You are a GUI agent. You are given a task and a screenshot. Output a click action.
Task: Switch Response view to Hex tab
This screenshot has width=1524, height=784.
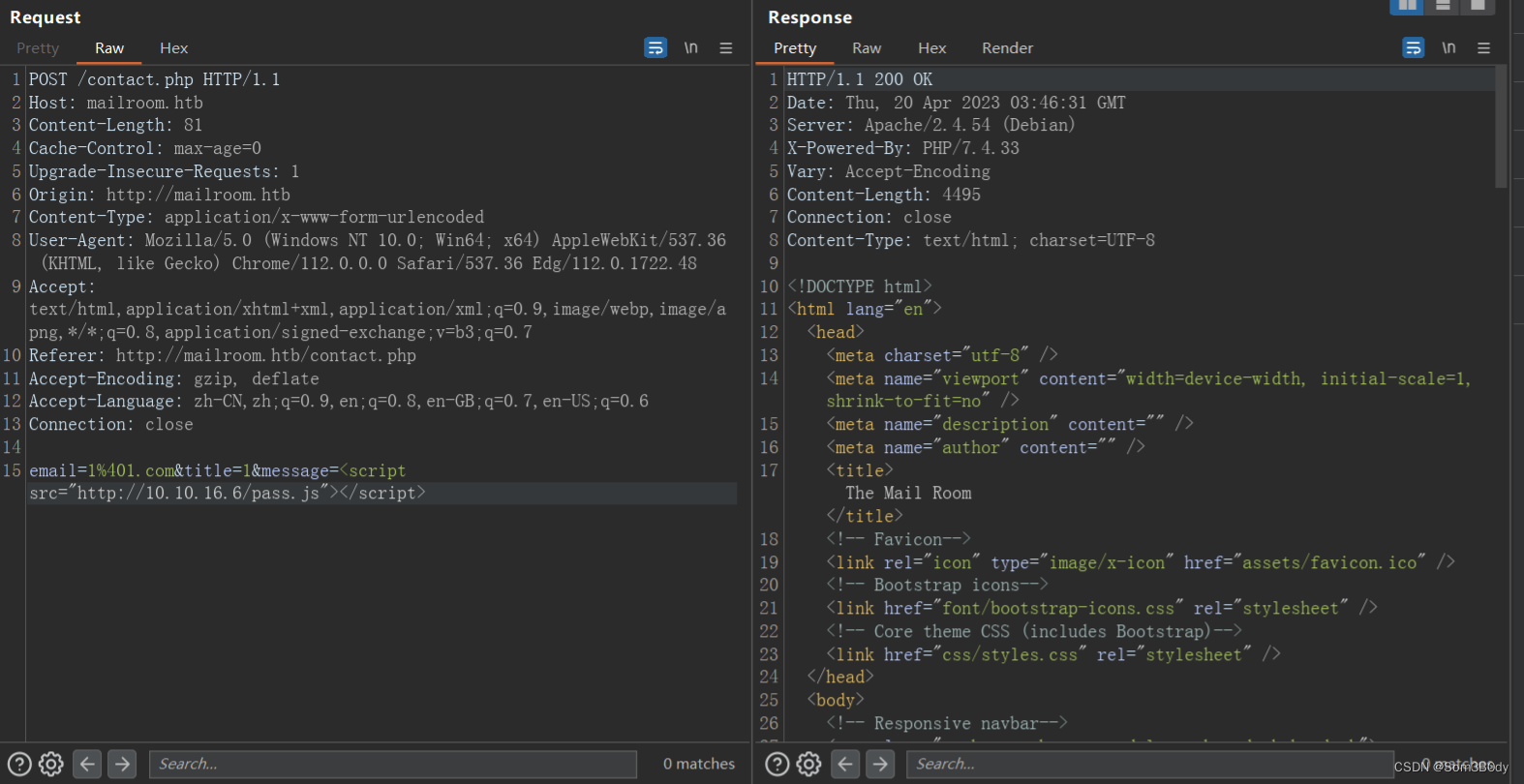[932, 48]
